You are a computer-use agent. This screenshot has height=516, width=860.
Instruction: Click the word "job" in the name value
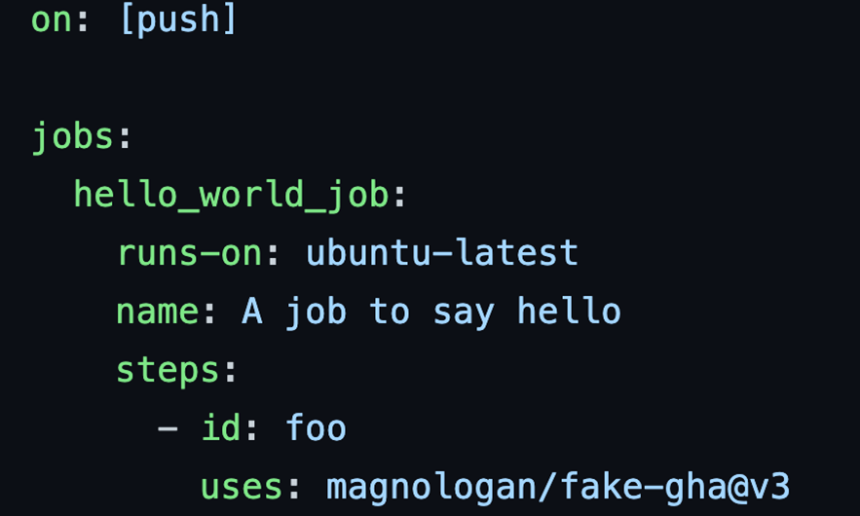pos(315,312)
